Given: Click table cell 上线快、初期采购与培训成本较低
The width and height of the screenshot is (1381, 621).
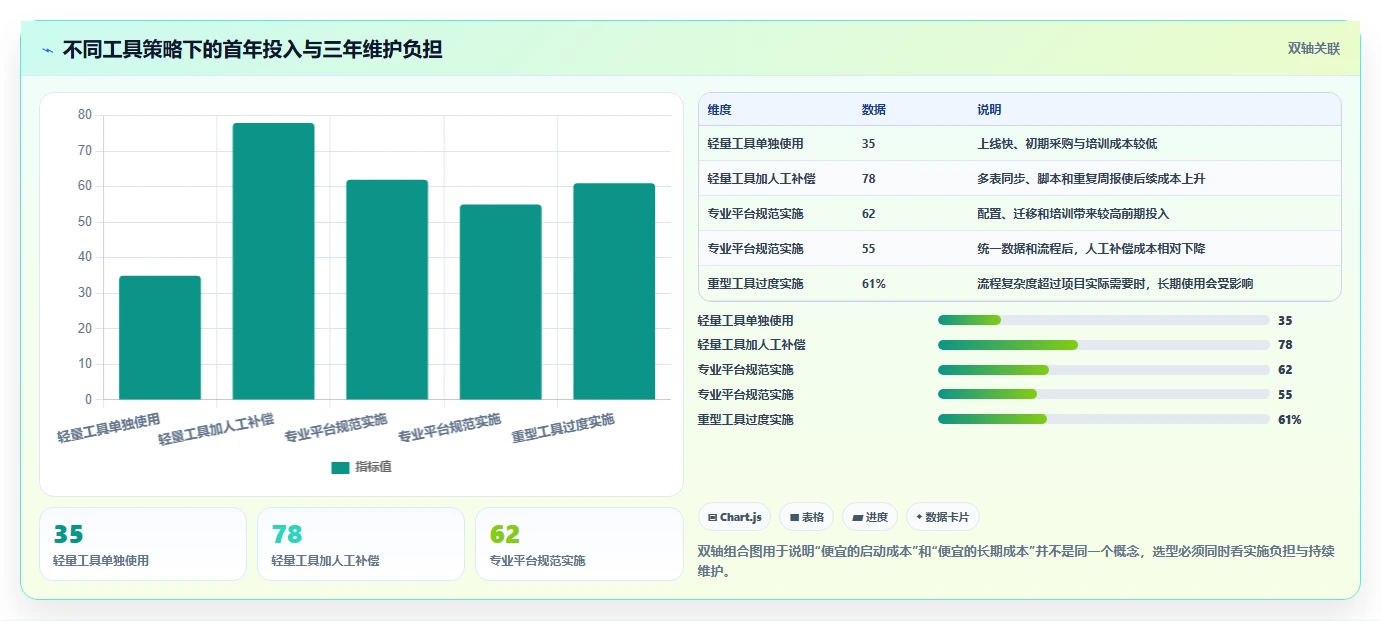Looking at the screenshot, I should [1067, 144].
